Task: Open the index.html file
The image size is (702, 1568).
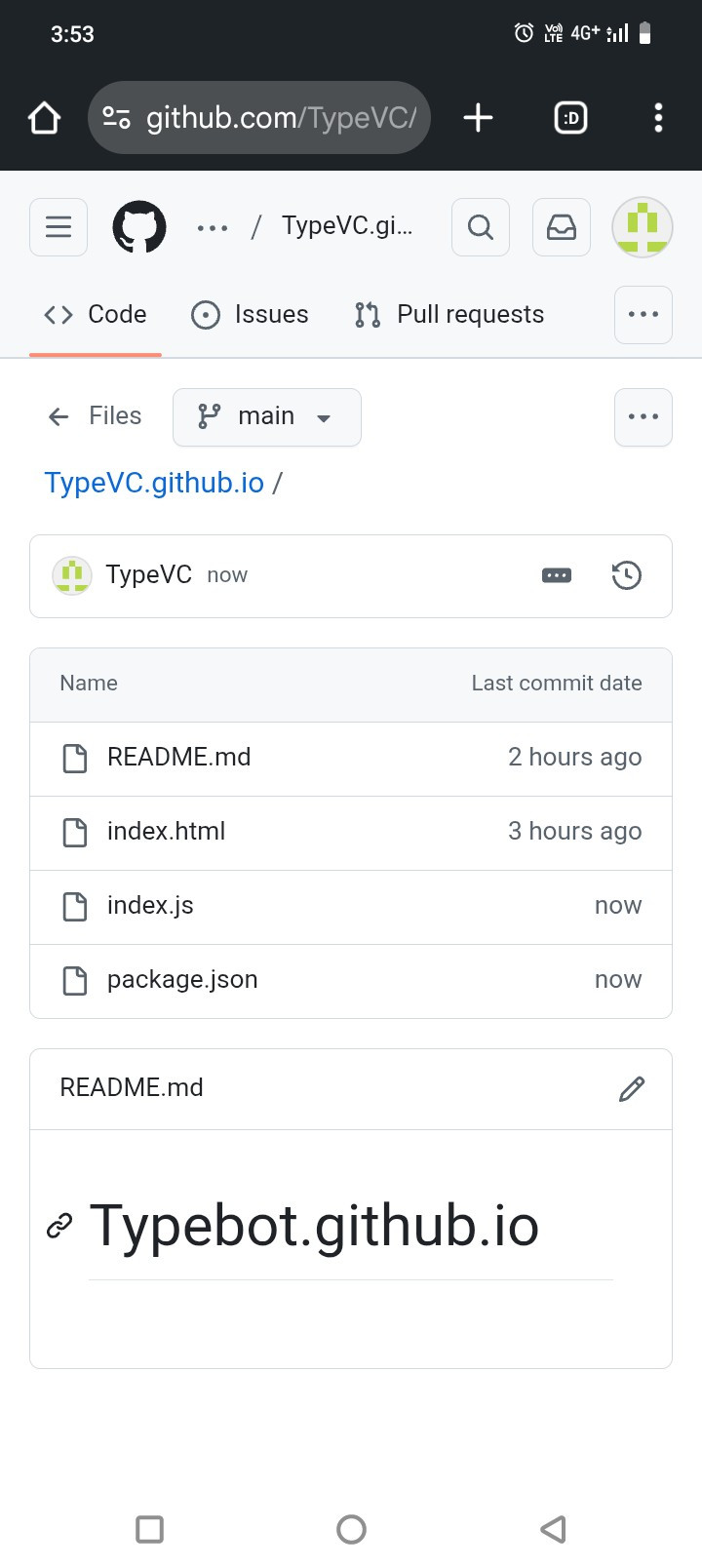Action: [x=166, y=832]
